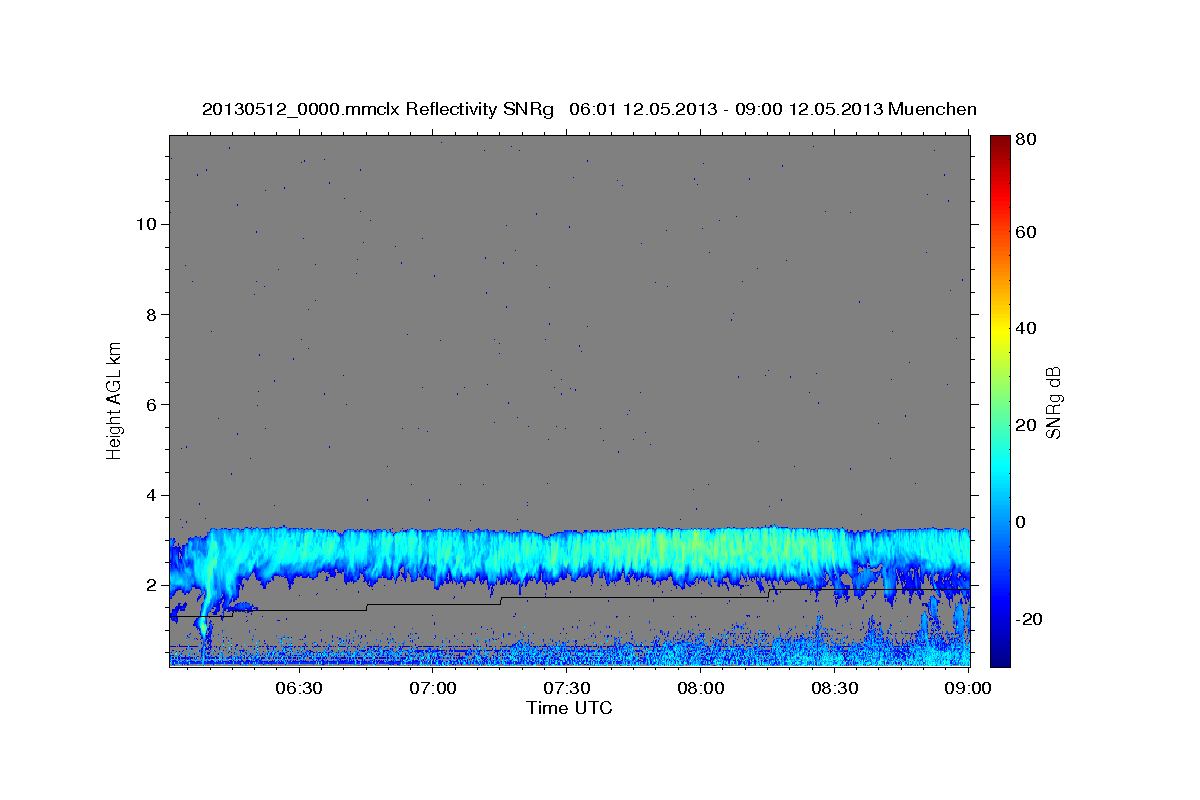This screenshot has height=800, width=1200.
Task: Click the height tick label '10'
Action: (x=145, y=224)
